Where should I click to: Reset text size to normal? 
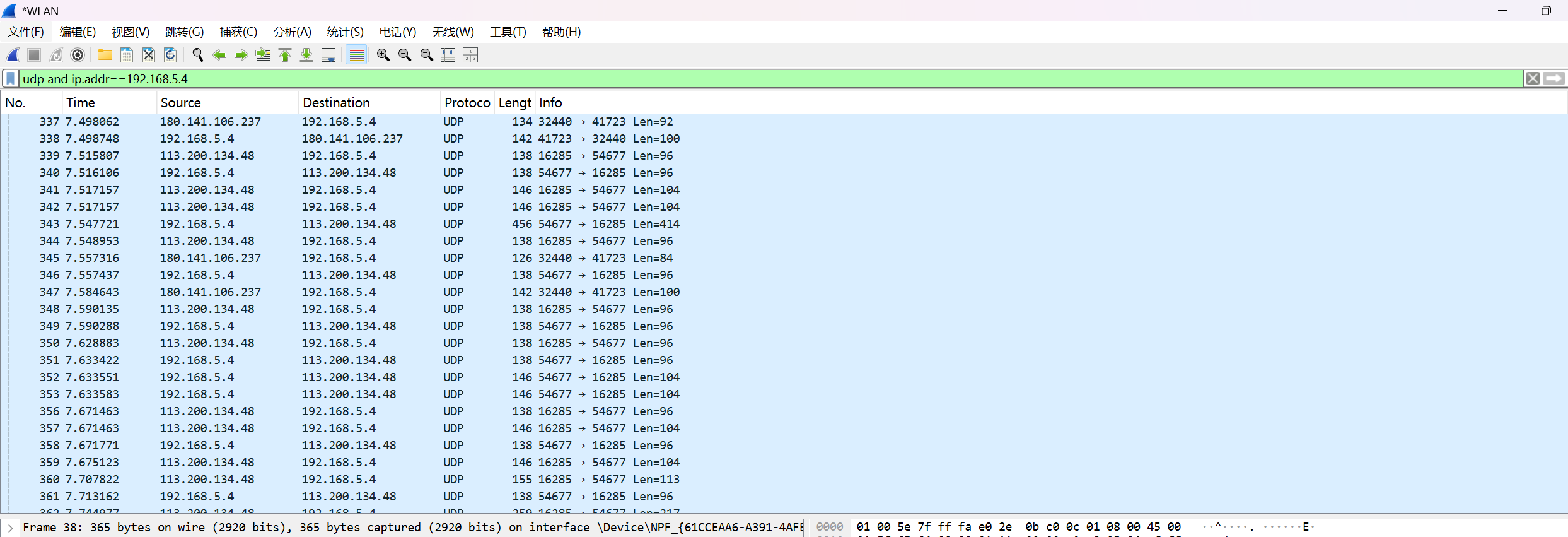427,55
